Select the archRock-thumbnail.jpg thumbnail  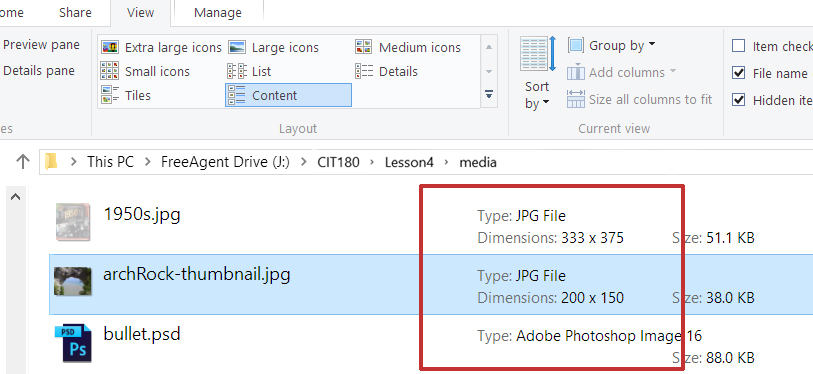point(73,282)
